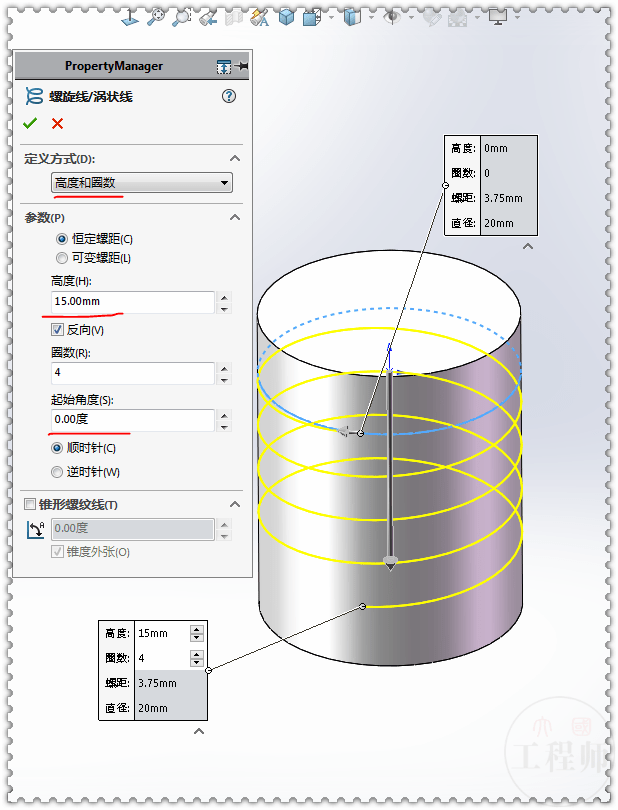Open Apply Scene dropdown arrow
Image resolution: width=618 pixels, height=810 pixels.
pyautogui.click(x=477, y=18)
